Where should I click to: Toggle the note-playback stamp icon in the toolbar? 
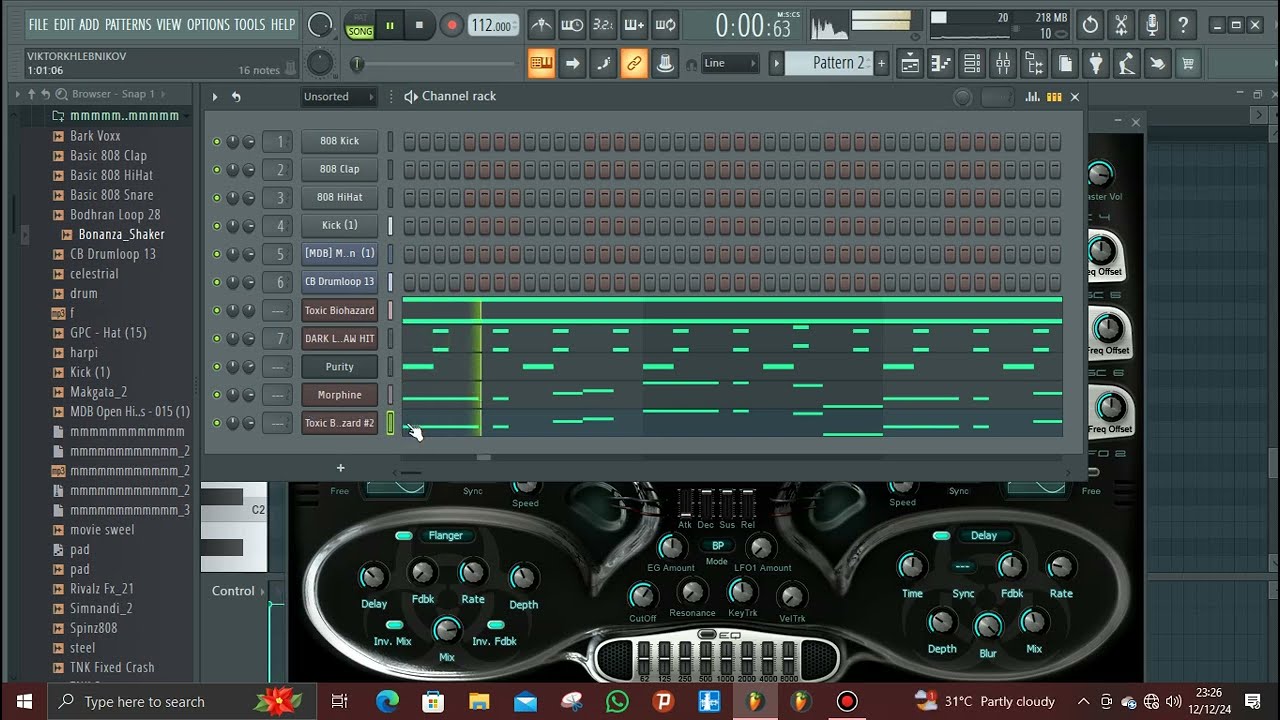click(x=665, y=64)
